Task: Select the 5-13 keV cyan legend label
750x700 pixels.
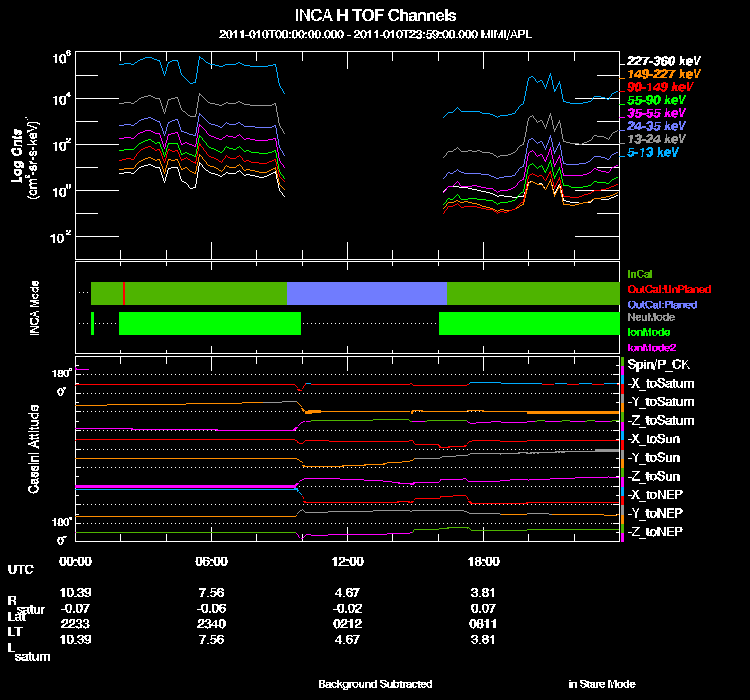Action: 653,152
